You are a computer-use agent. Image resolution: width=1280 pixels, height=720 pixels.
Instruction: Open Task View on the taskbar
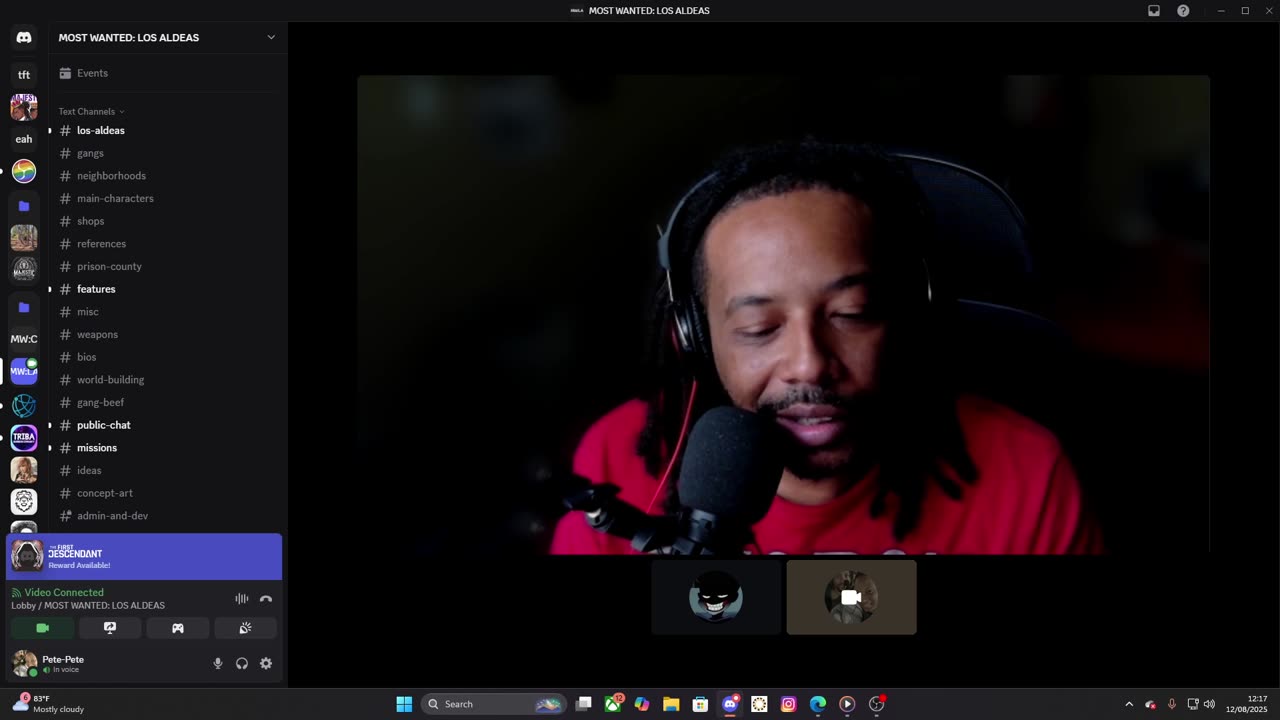coord(584,704)
